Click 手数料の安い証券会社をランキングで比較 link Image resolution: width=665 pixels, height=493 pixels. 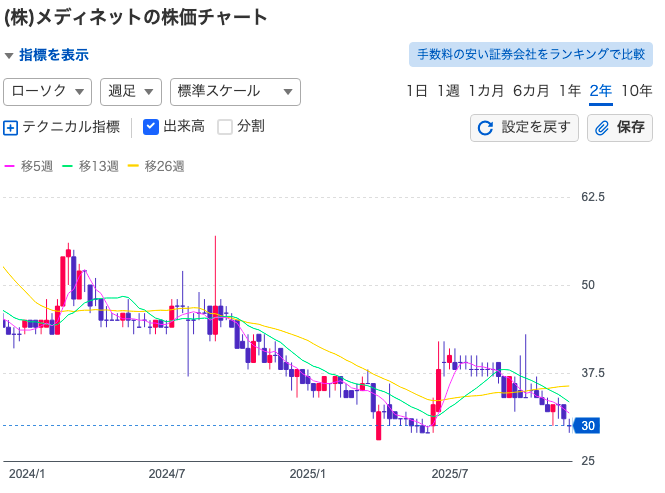[530, 54]
